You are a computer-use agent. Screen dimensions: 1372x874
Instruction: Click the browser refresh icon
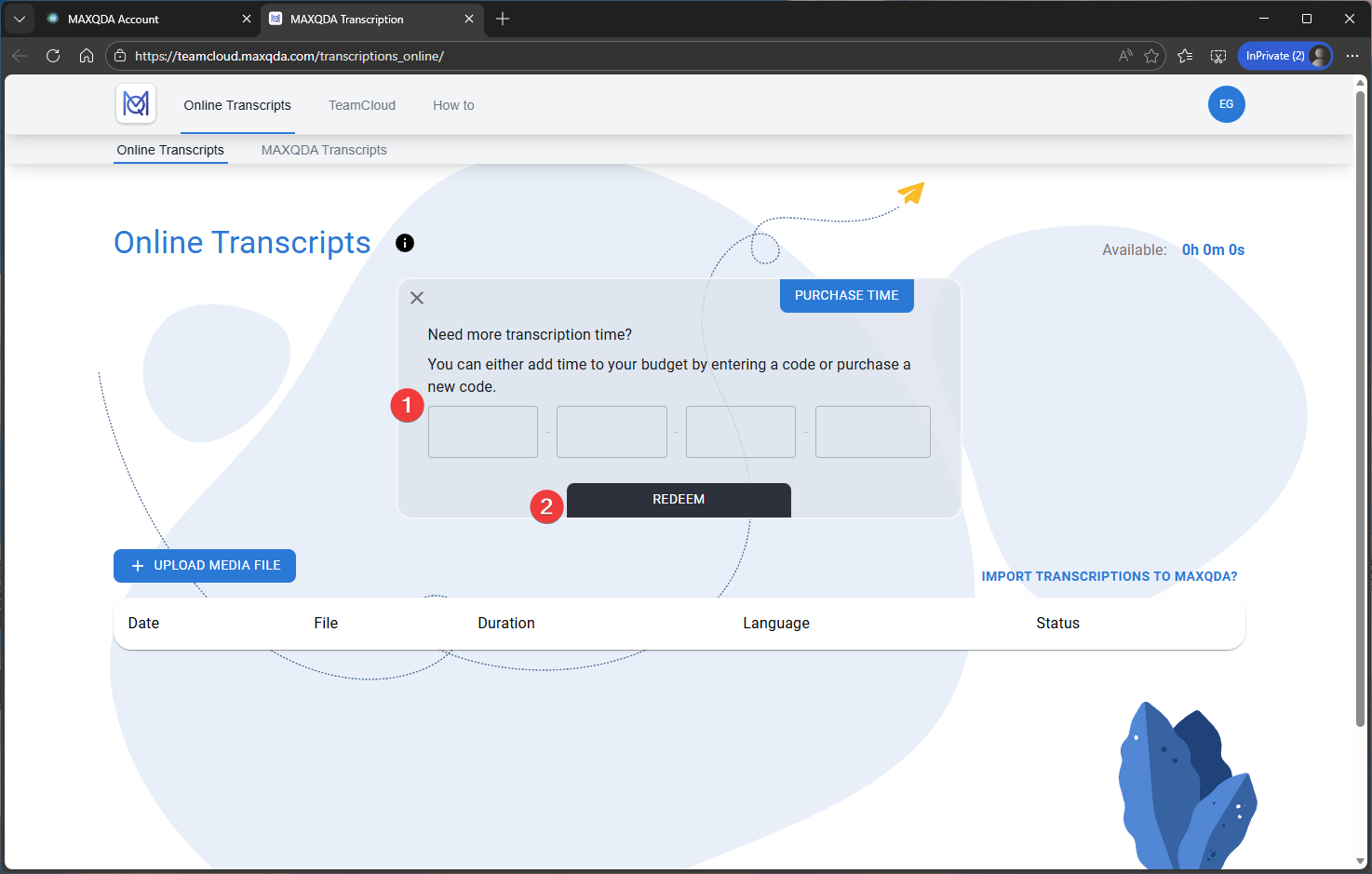point(53,56)
